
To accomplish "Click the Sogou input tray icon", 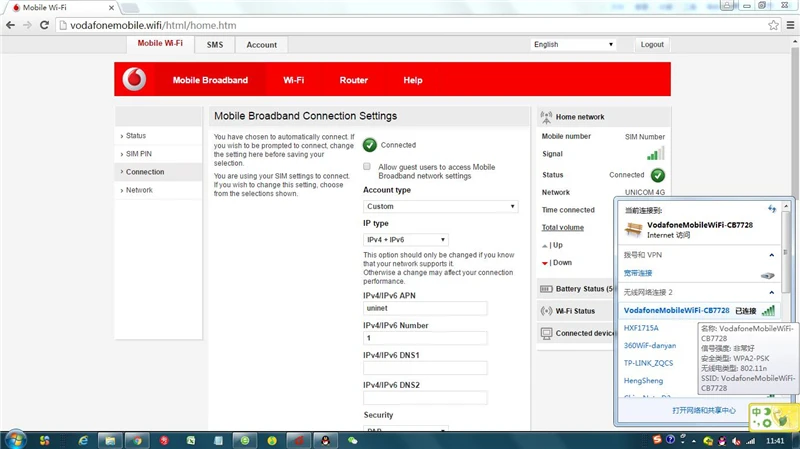I will click(657, 439).
